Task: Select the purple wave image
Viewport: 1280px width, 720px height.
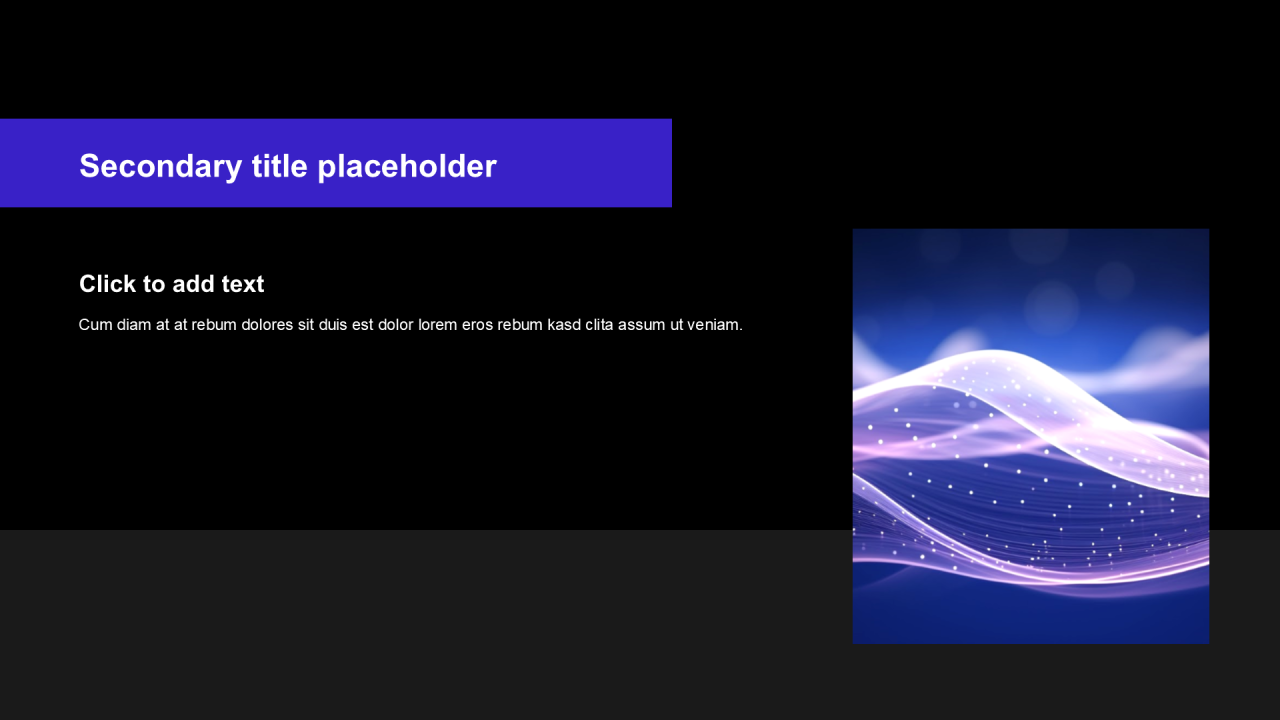Action: (1031, 436)
